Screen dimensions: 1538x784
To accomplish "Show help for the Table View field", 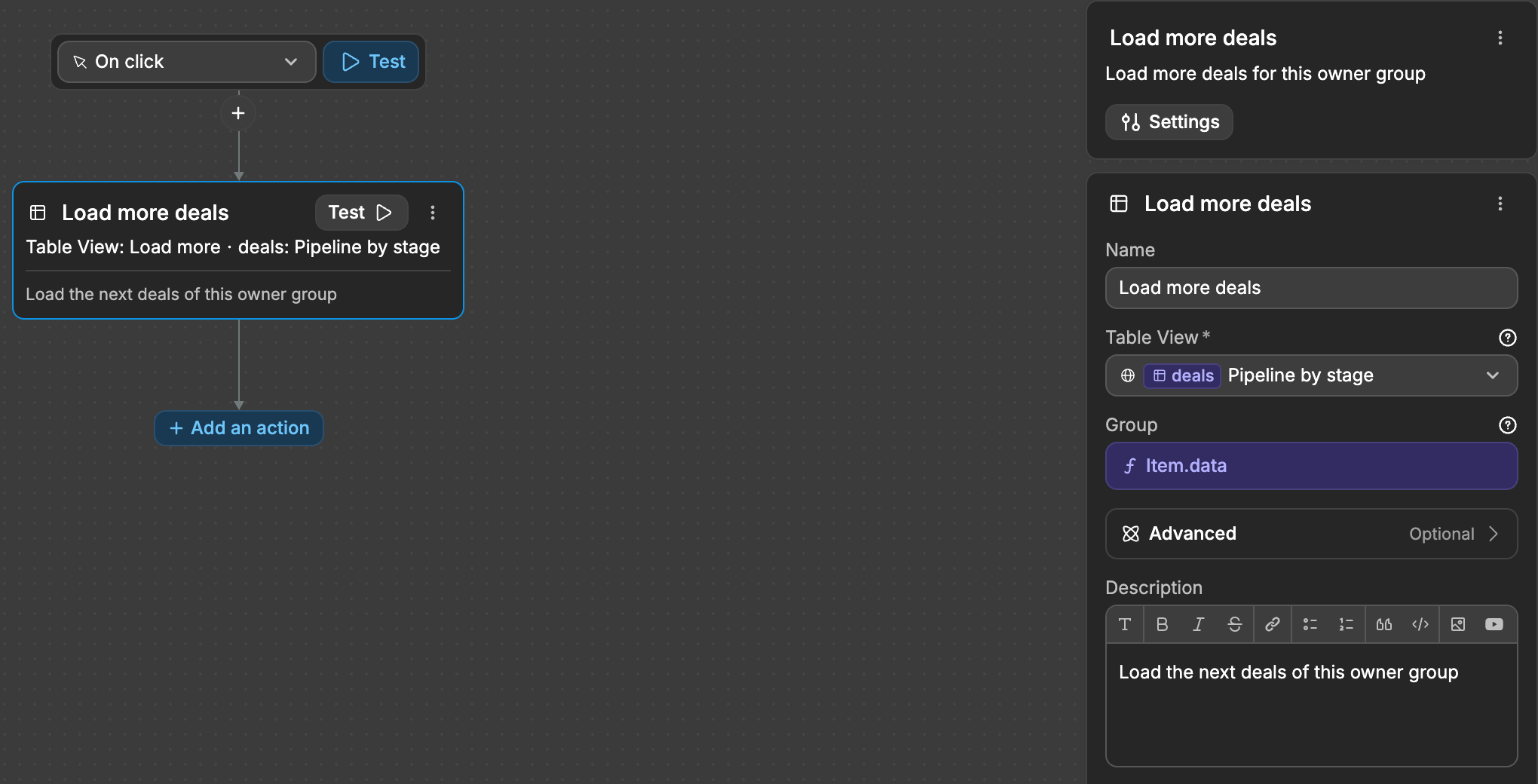I will click(1508, 338).
